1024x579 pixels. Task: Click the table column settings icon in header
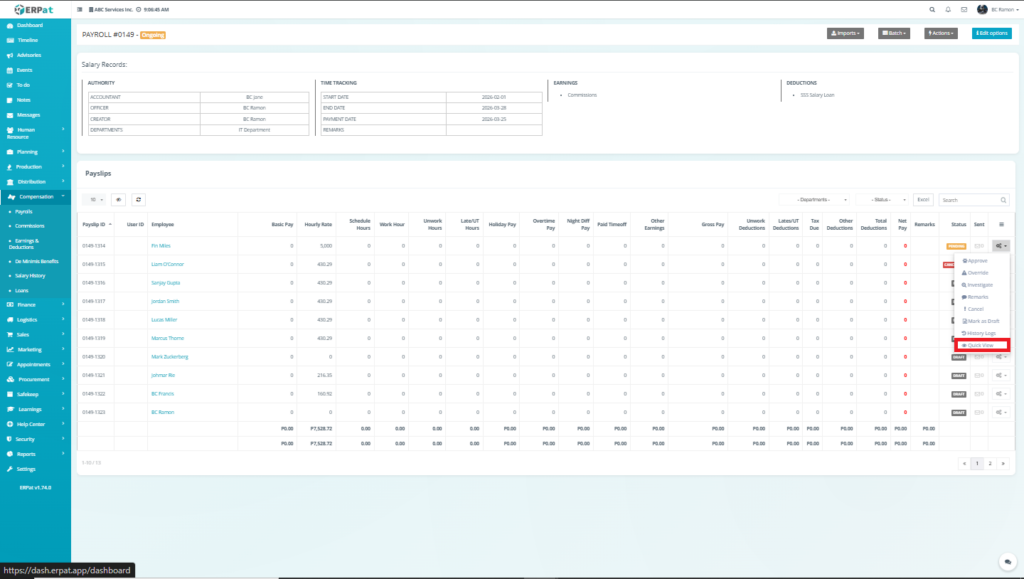point(1001,225)
